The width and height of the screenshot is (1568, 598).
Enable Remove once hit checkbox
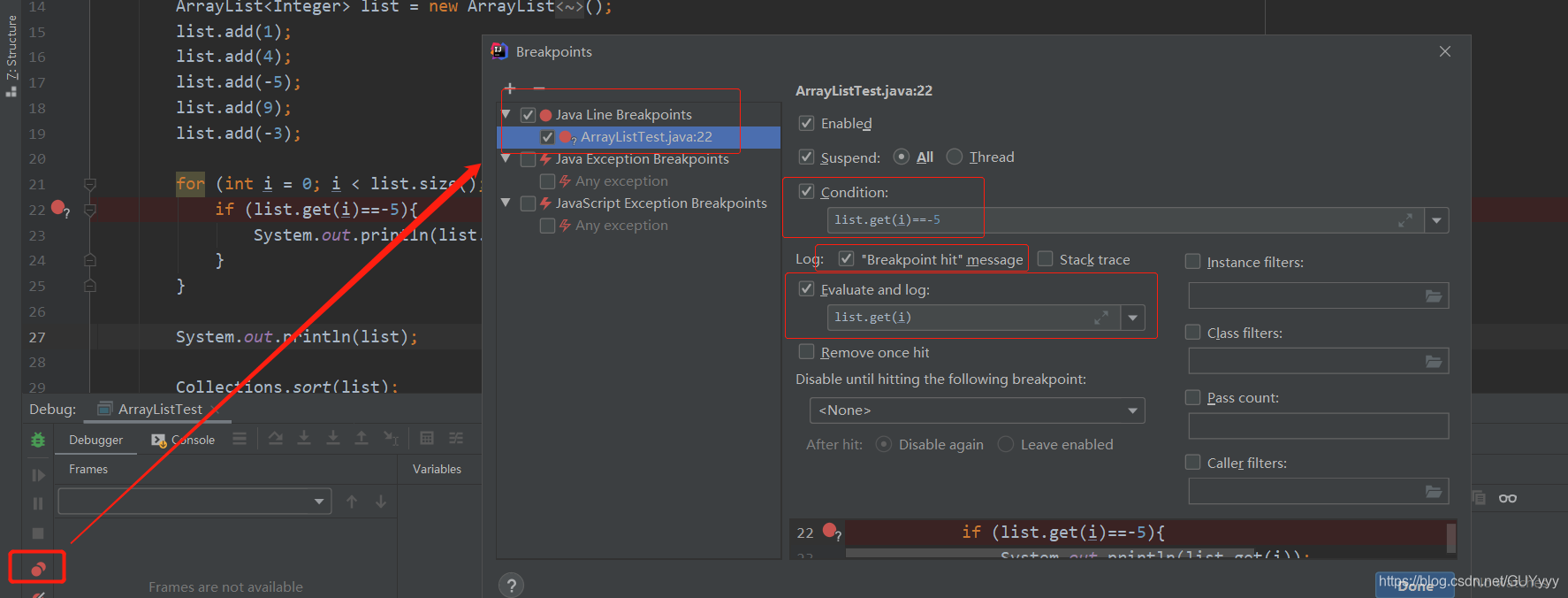pos(806,351)
